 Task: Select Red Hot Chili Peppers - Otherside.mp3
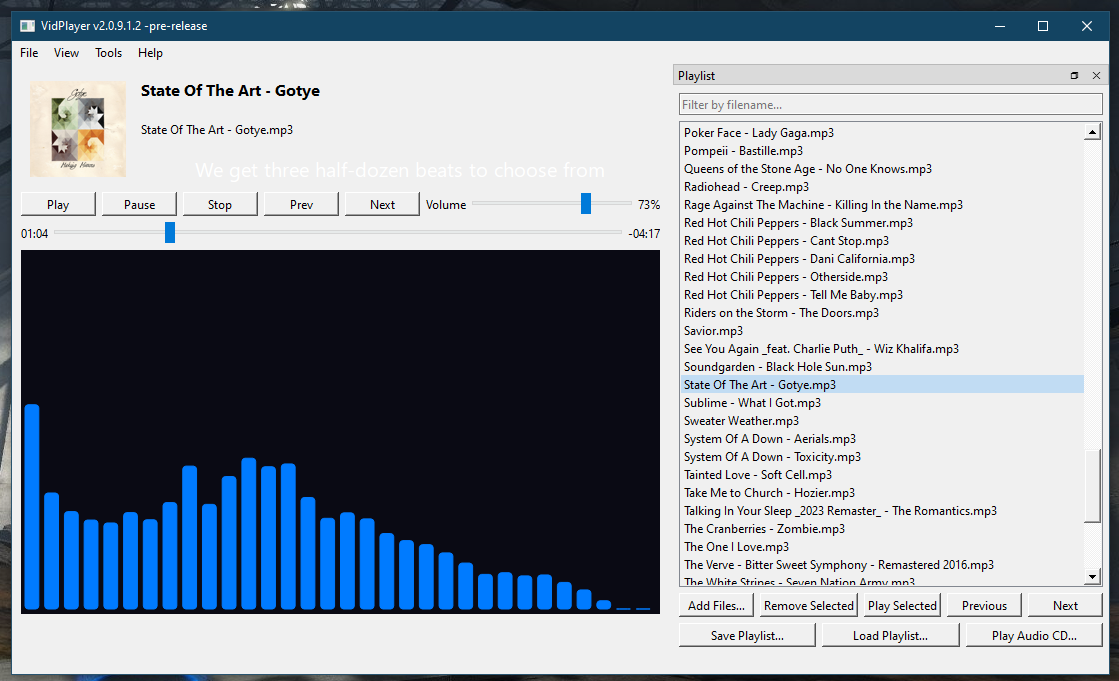click(882, 277)
